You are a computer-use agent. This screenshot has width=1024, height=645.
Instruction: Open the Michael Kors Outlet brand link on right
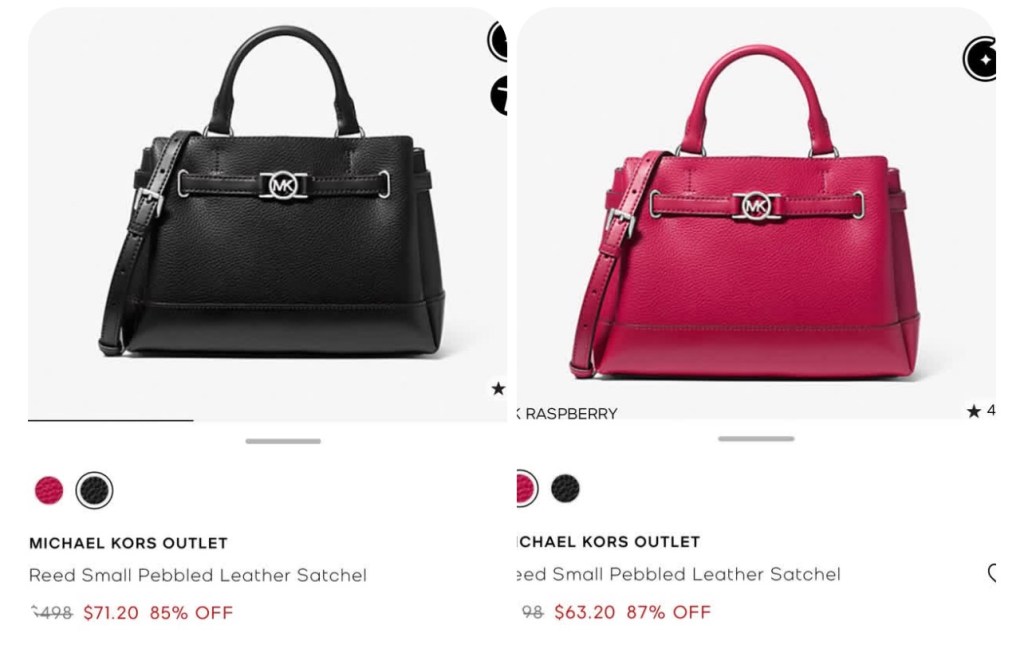608,542
